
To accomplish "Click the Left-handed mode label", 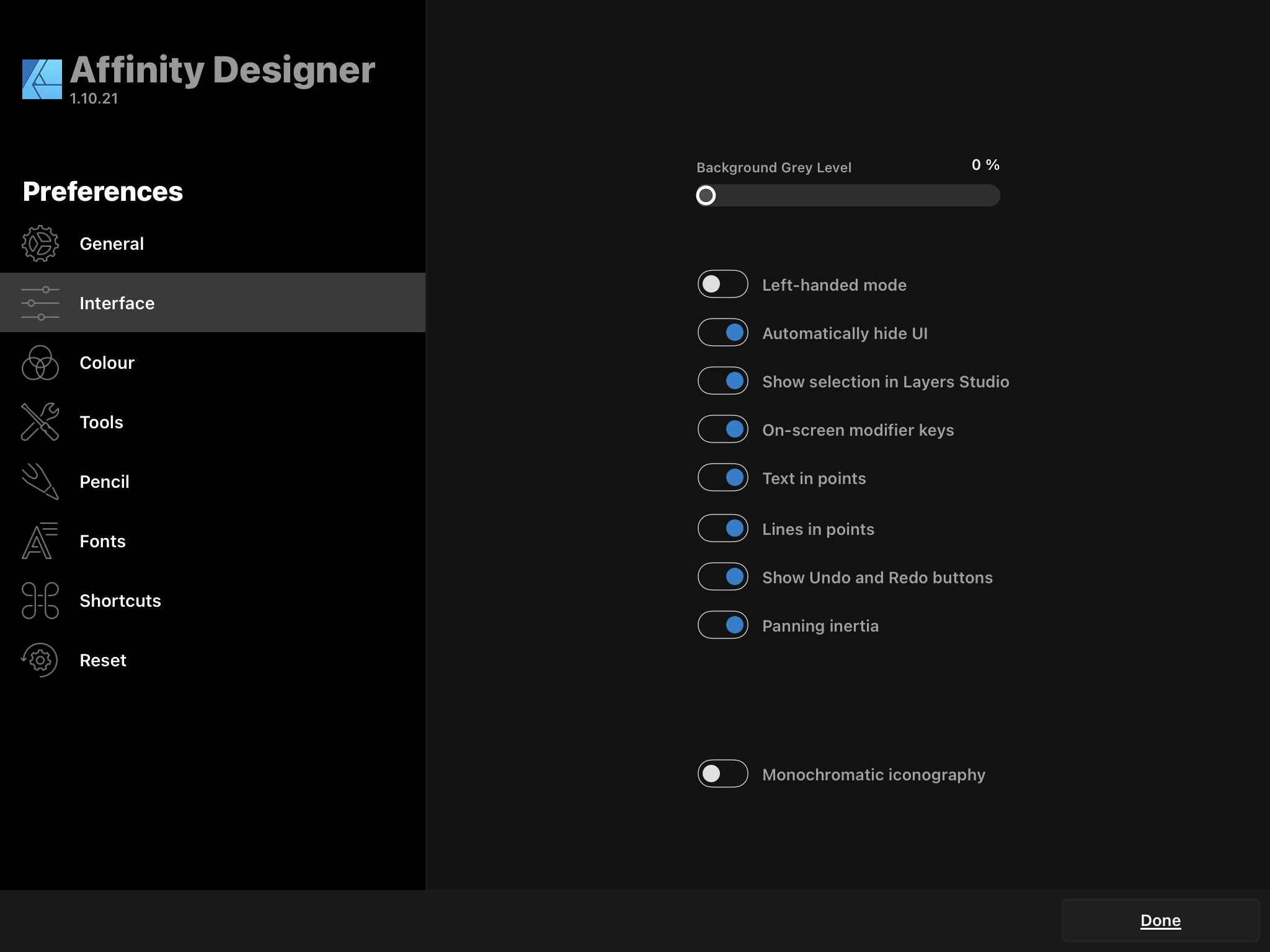I will point(834,285).
